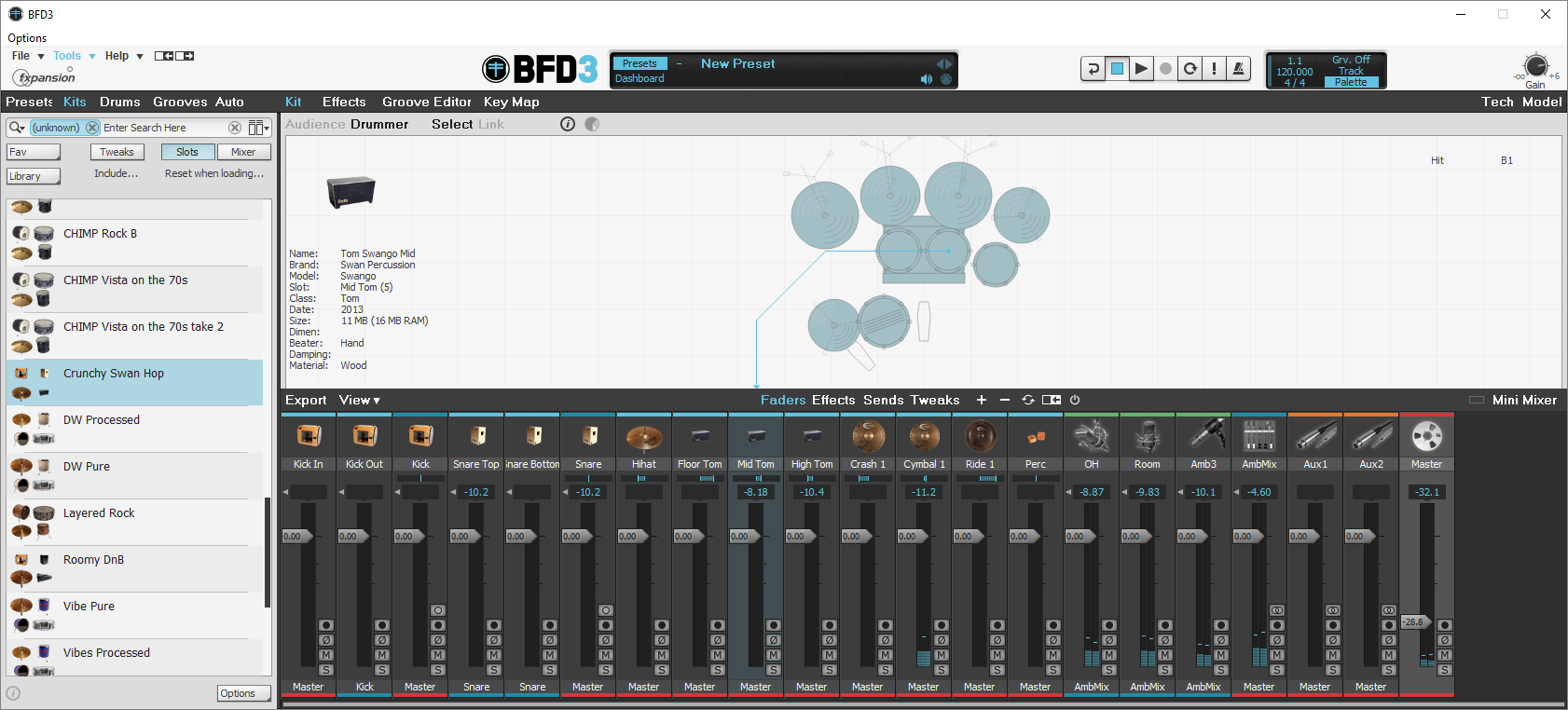
Task: Click the metronome button in transport
Action: 1238,68
